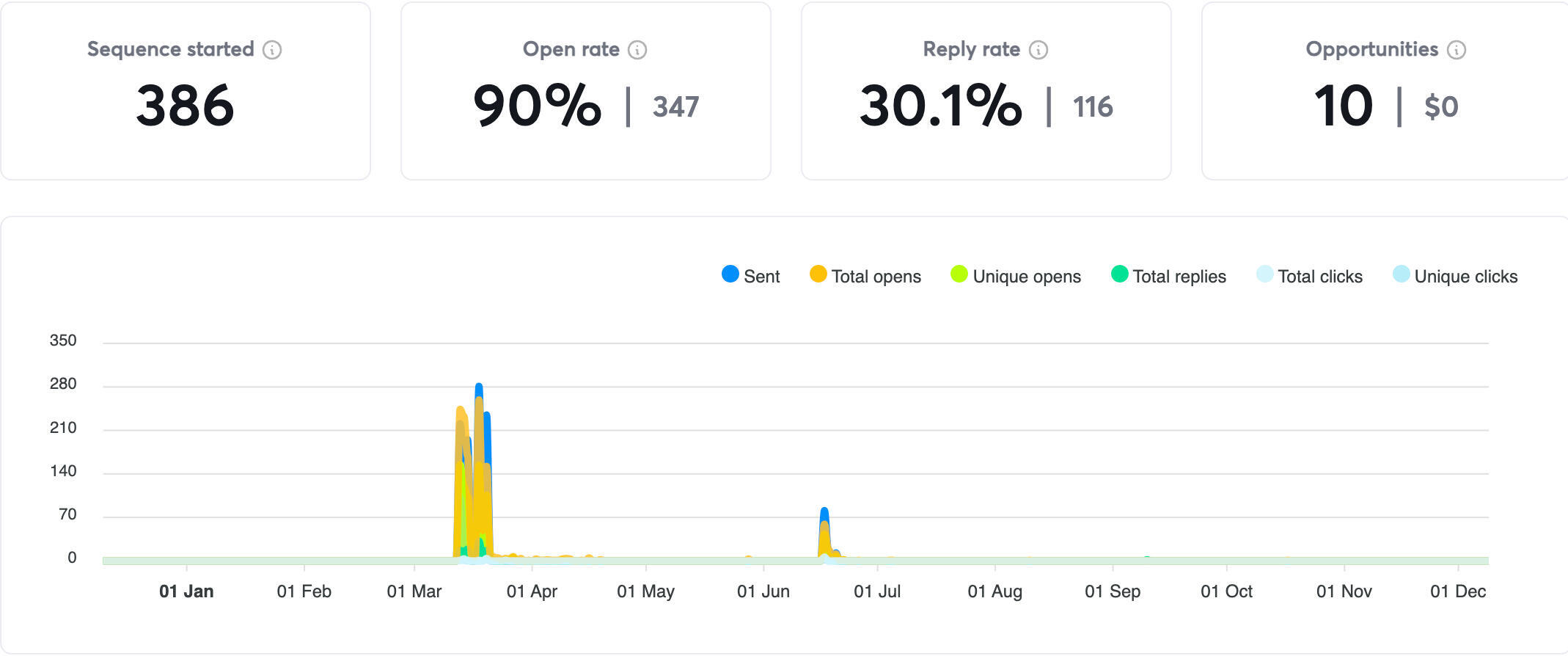Select the blue Sent peak in mid-June
The height and width of the screenshot is (656, 1568).
[824, 512]
